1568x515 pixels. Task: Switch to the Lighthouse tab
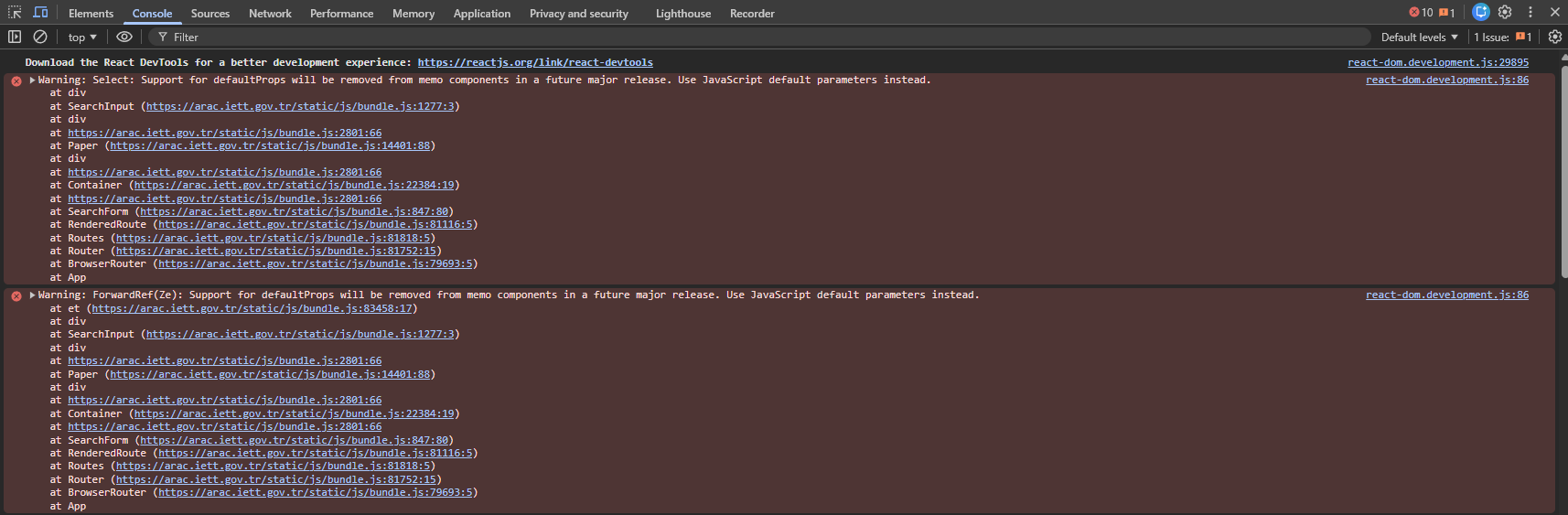pos(682,14)
